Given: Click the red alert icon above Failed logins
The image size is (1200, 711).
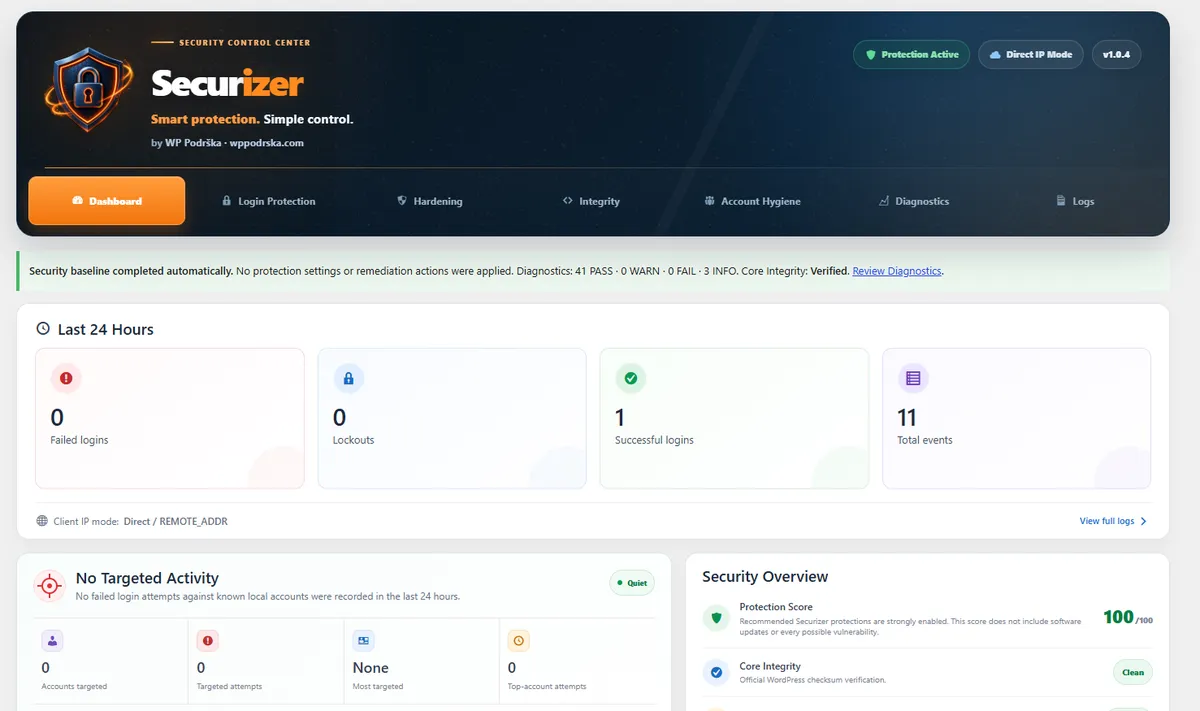Looking at the screenshot, I should (66, 379).
